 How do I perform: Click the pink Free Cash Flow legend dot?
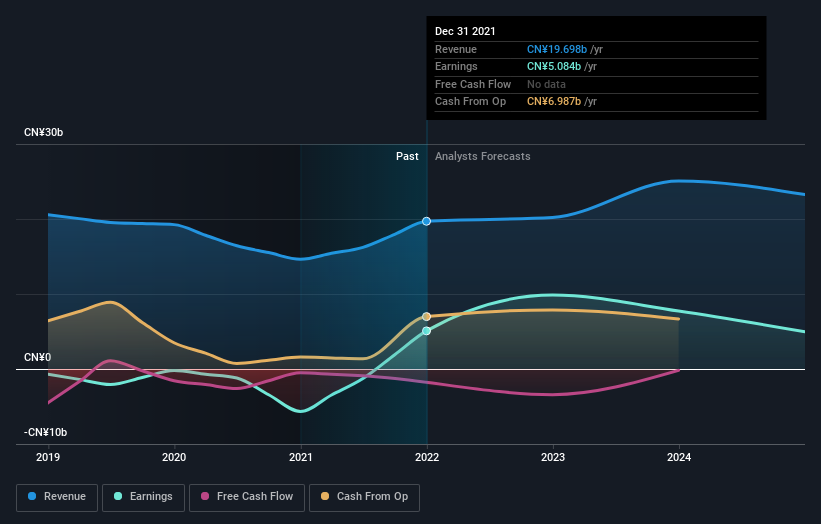(205, 496)
